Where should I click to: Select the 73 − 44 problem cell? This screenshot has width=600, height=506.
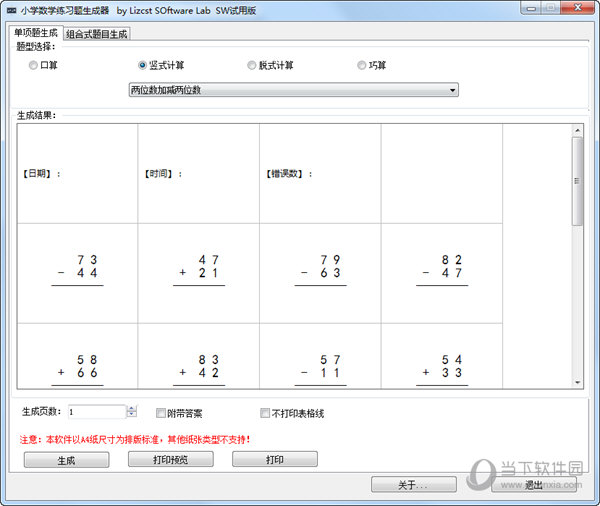pos(77,273)
